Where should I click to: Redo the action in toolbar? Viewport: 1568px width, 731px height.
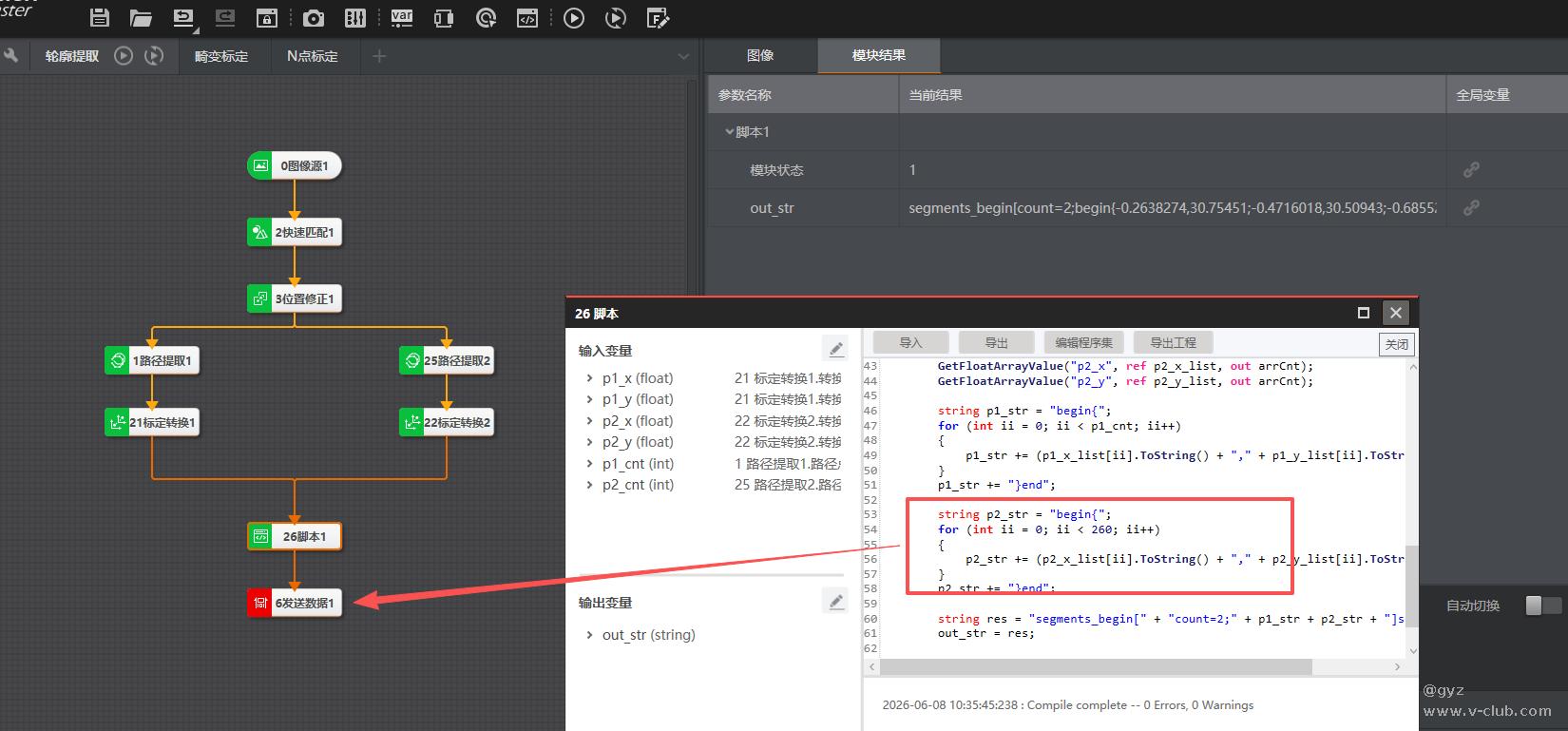(224, 18)
